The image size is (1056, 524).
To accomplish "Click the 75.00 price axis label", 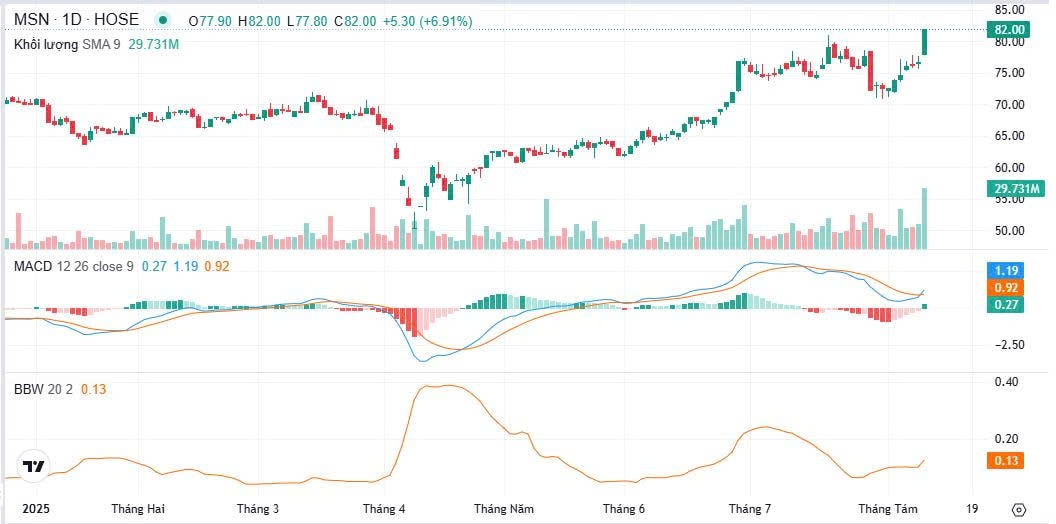I will coord(1008,73).
